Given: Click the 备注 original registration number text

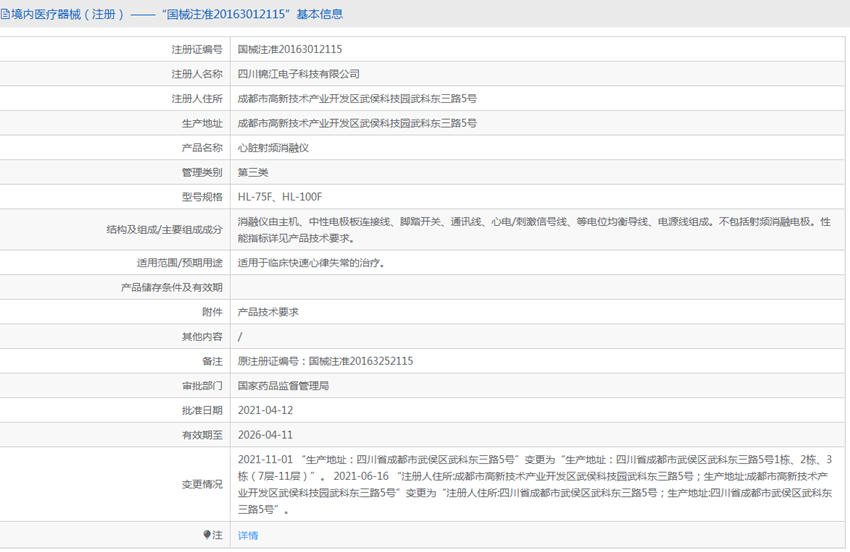Looking at the screenshot, I should pos(325,361).
